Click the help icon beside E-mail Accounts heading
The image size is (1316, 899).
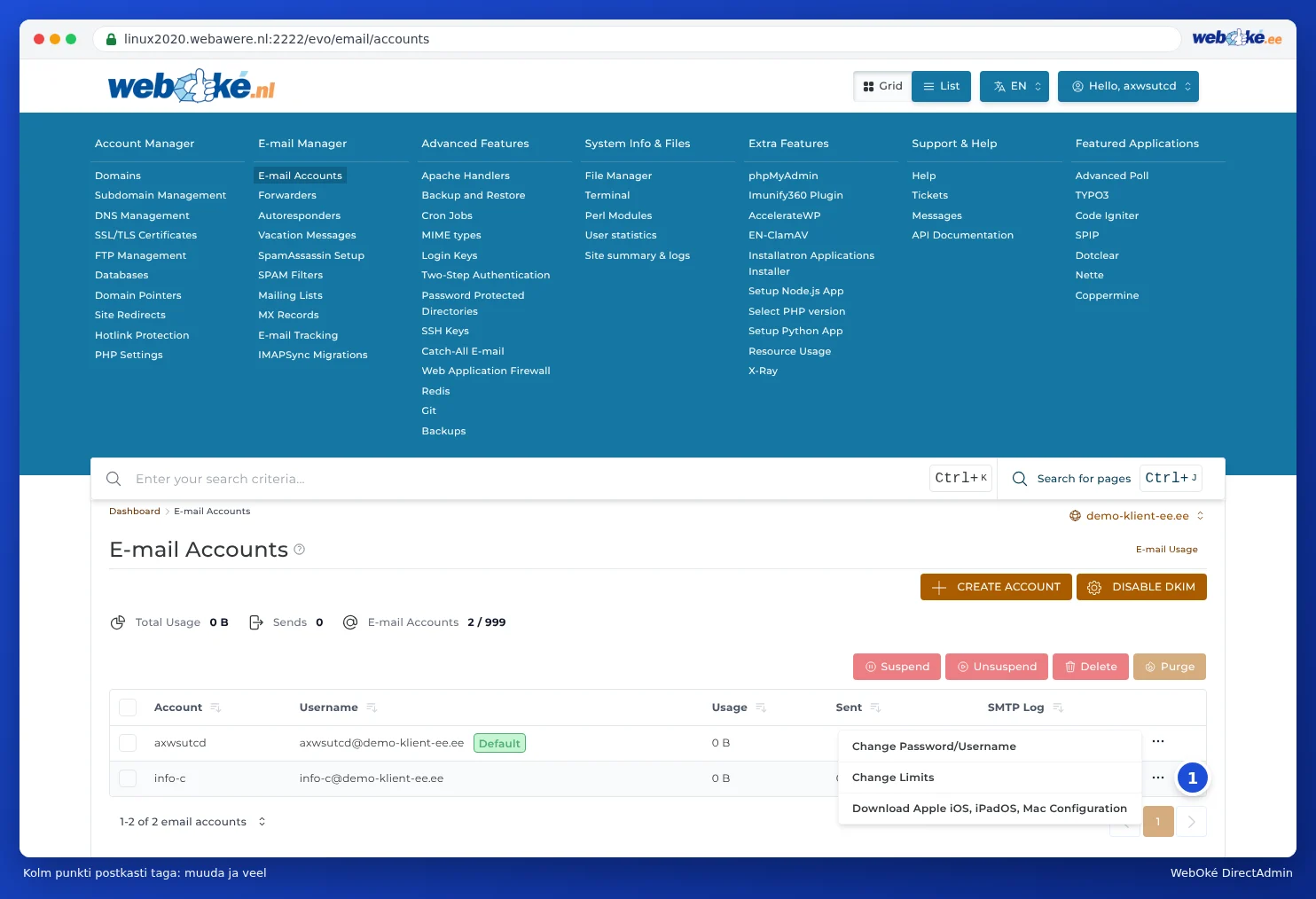[x=300, y=550]
